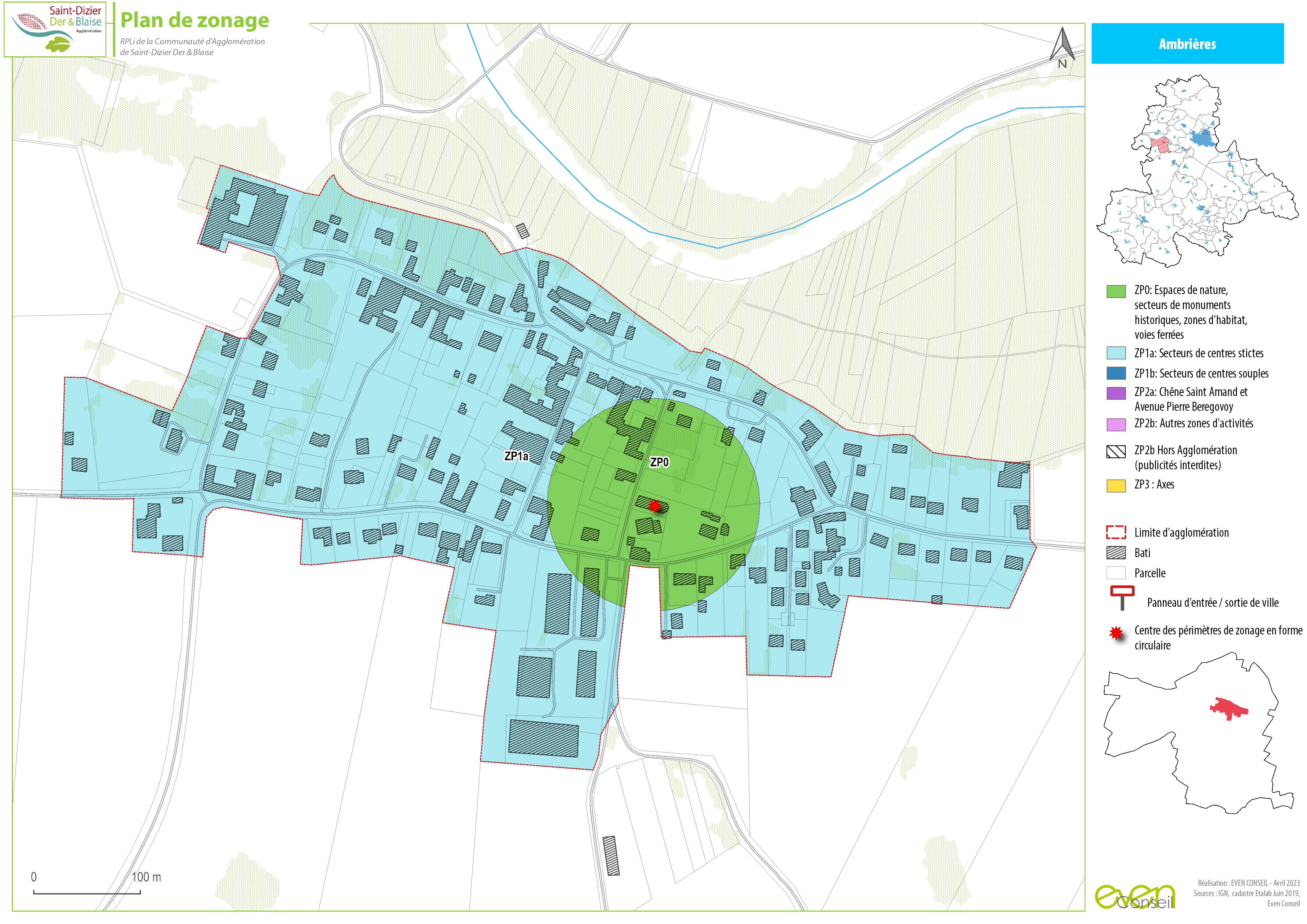Click the hatched Bati legend symbol
Image resolution: width=1307 pixels, height=924 pixels.
[x=1116, y=552]
